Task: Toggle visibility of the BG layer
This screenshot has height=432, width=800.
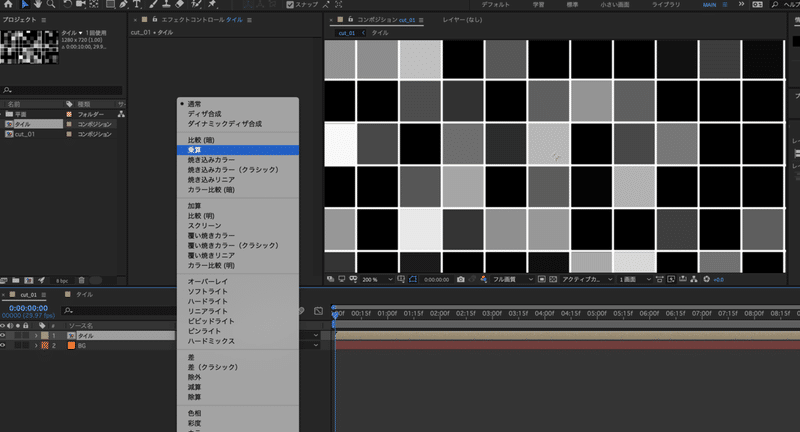Action: click(4, 345)
